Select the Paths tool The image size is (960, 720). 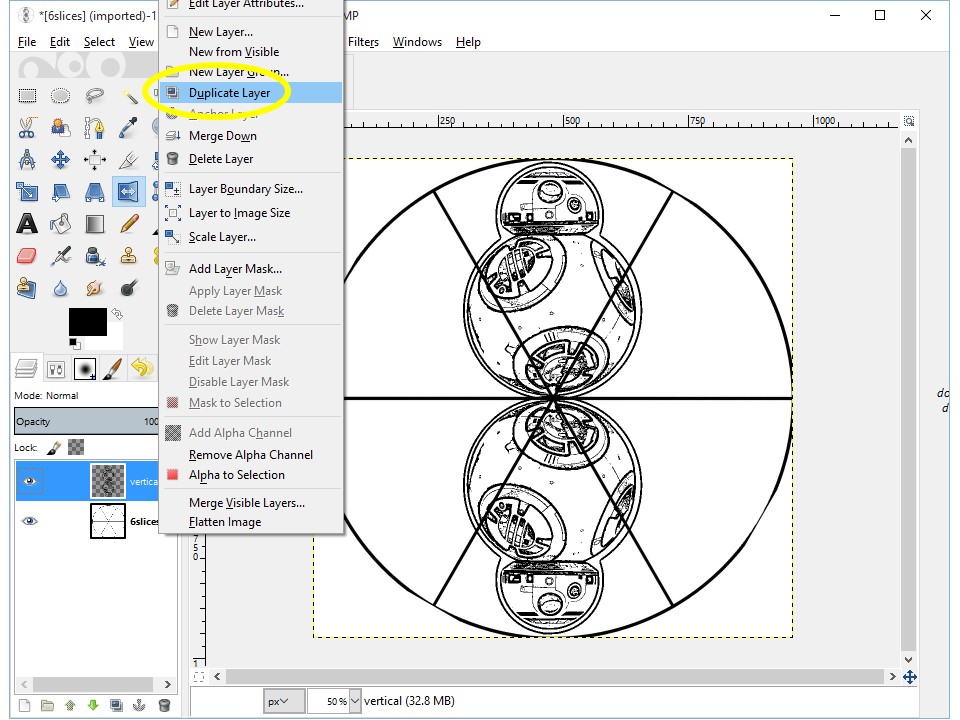[x=94, y=127]
